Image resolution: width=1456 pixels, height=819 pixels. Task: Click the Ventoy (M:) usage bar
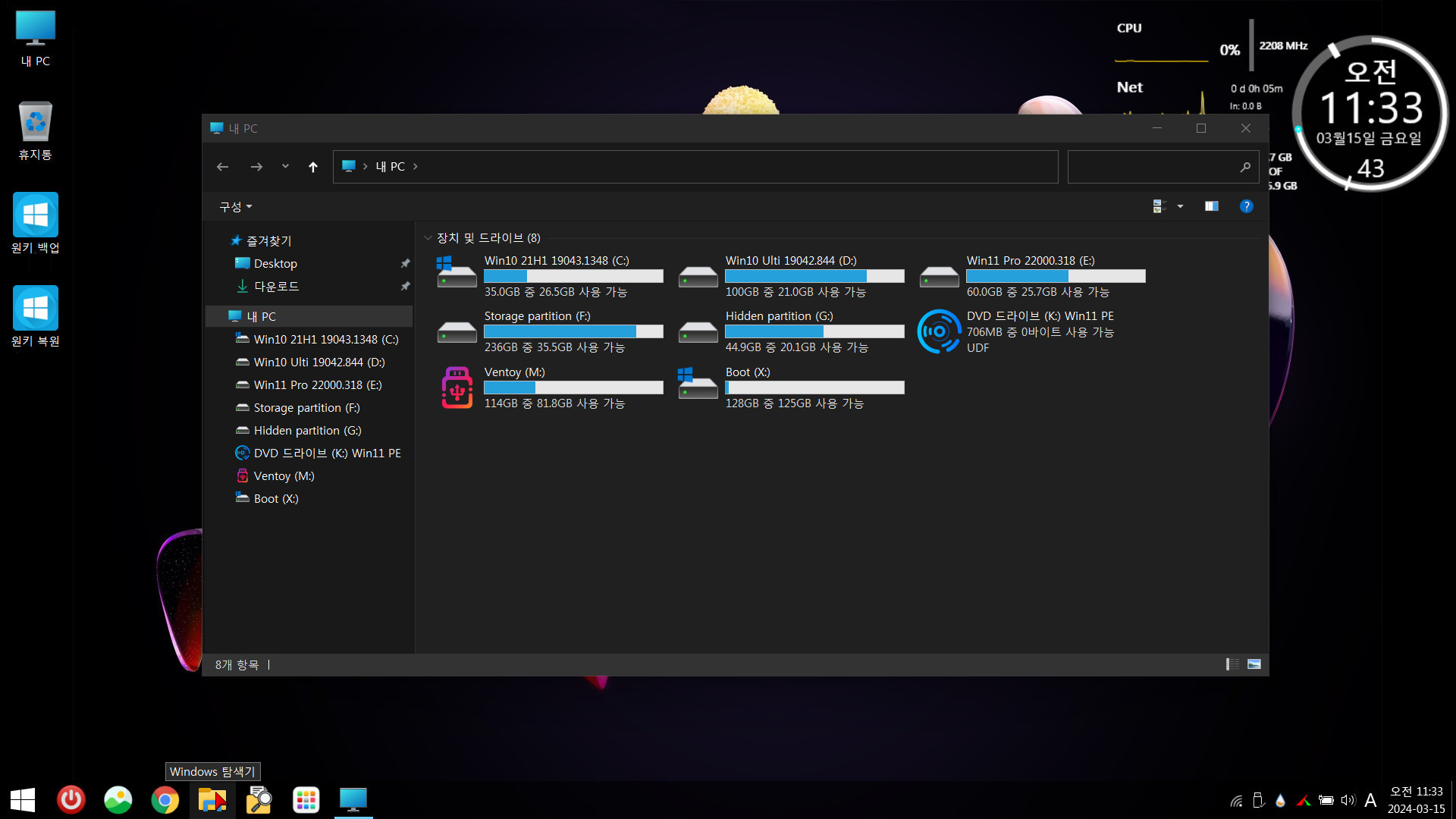573,388
